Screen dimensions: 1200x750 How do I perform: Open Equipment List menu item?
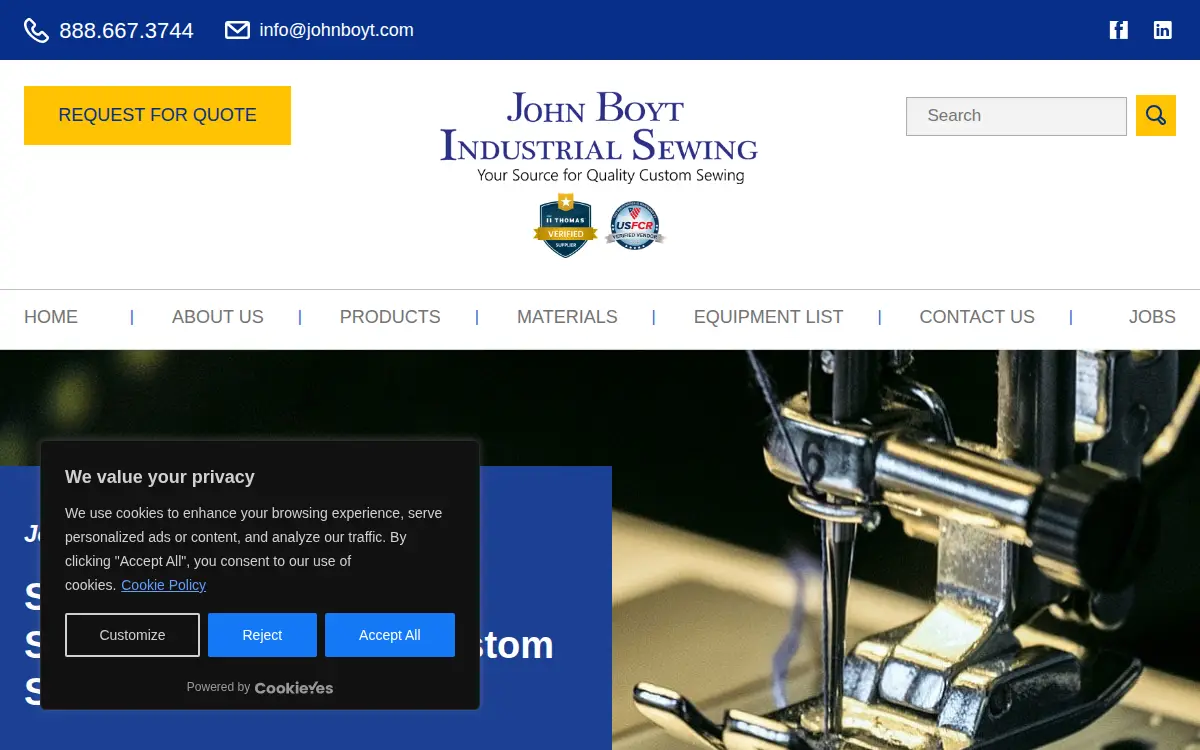coord(768,317)
